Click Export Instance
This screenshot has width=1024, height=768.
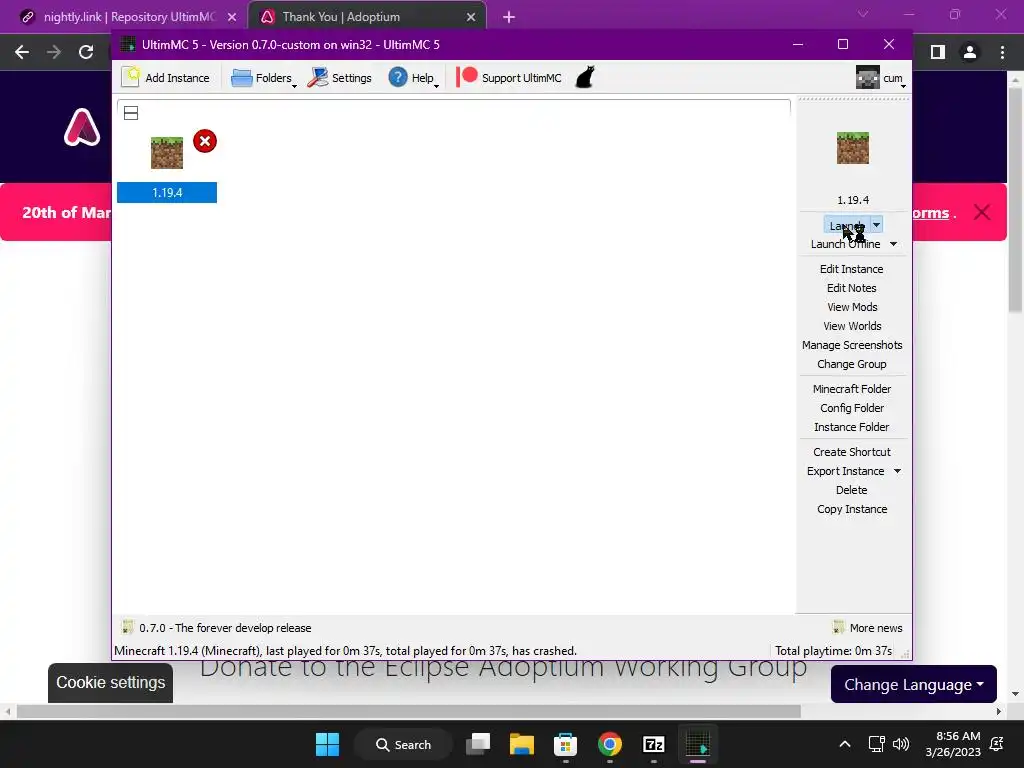pos(845,471)
